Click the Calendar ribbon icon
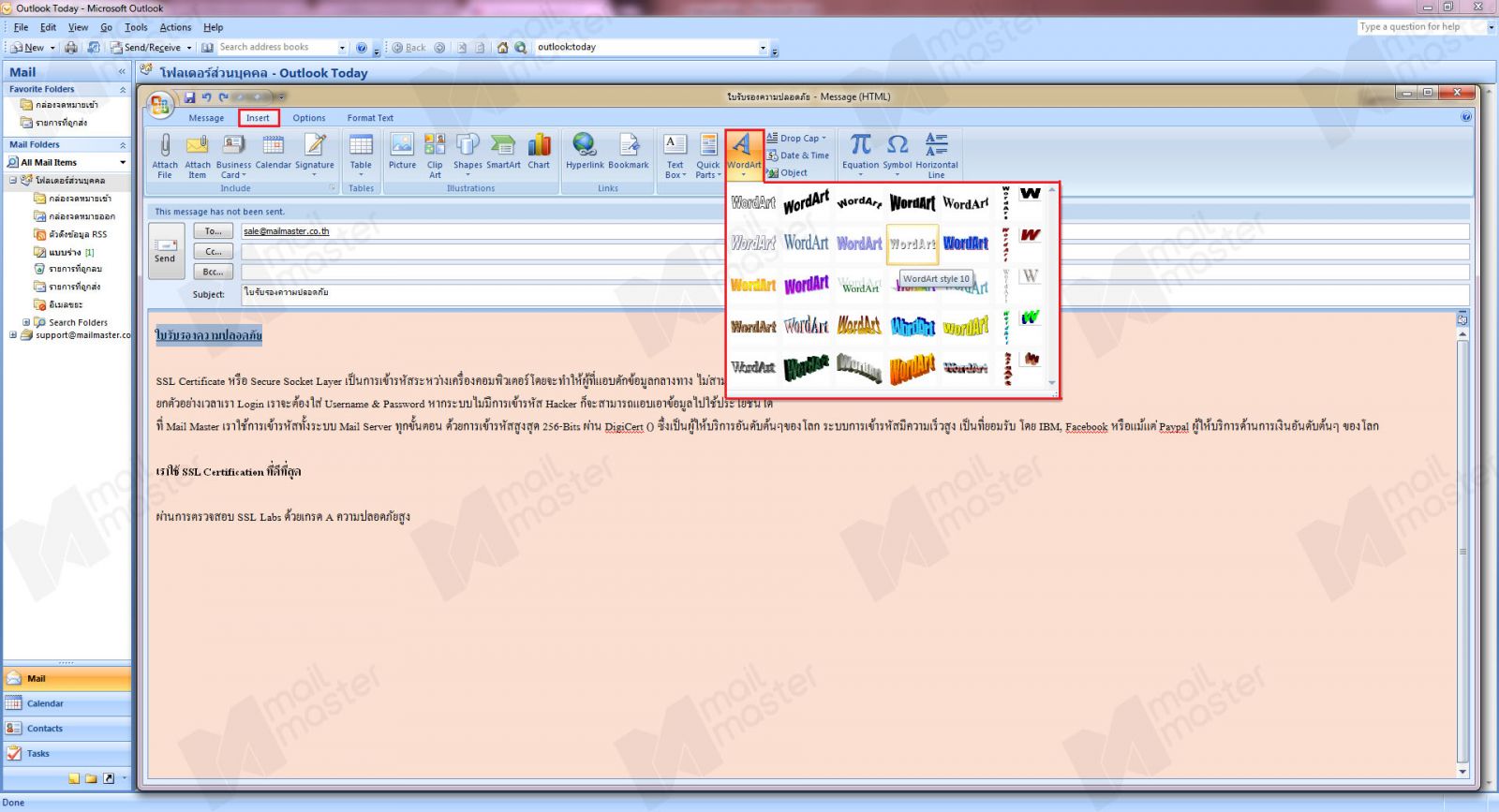Screen dimensions: 1499x812 (x=274, y=152)
